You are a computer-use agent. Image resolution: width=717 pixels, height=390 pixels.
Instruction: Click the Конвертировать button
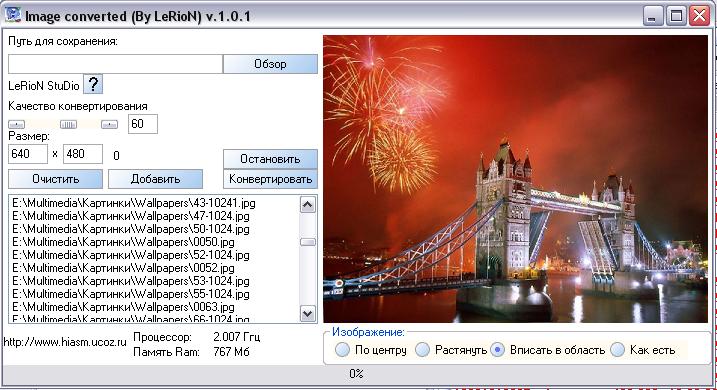pyautogui.click(x=270, y=179)
